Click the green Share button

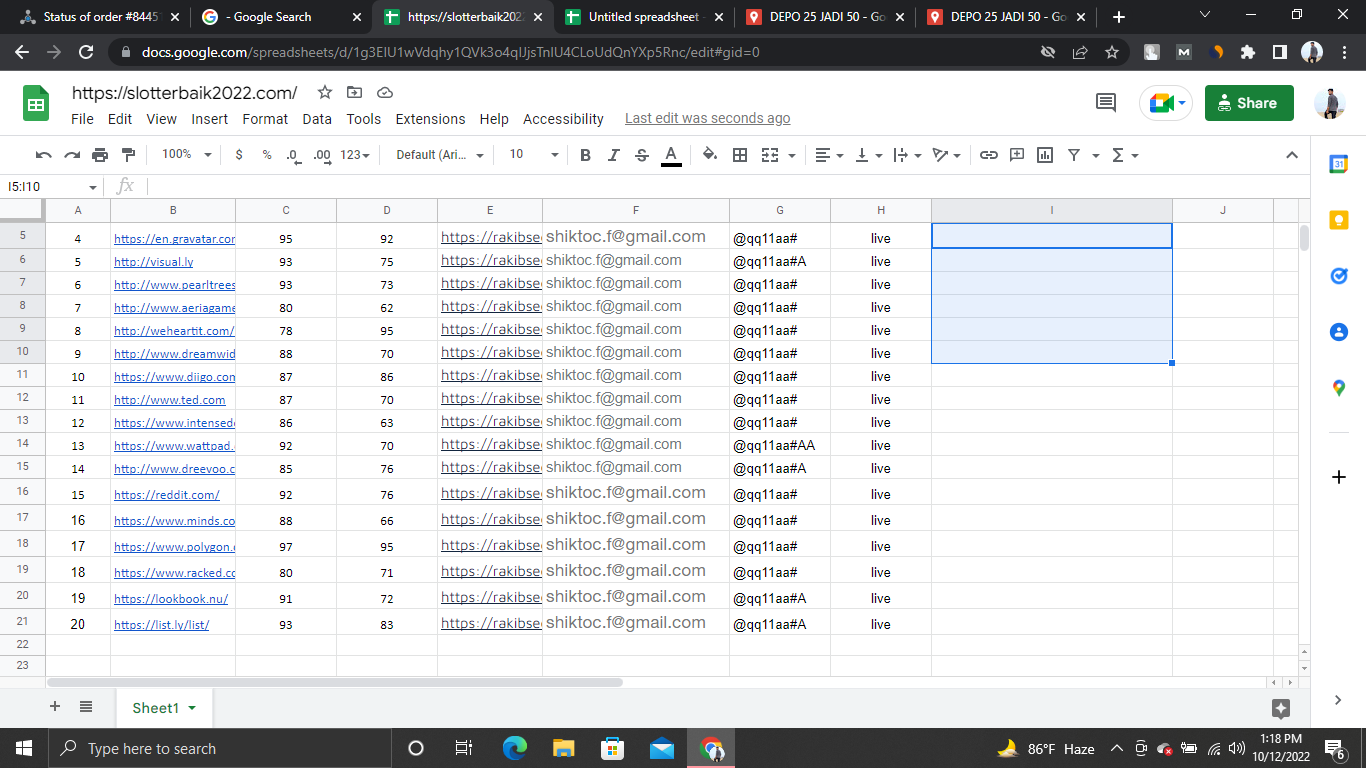pos(1248,103)
